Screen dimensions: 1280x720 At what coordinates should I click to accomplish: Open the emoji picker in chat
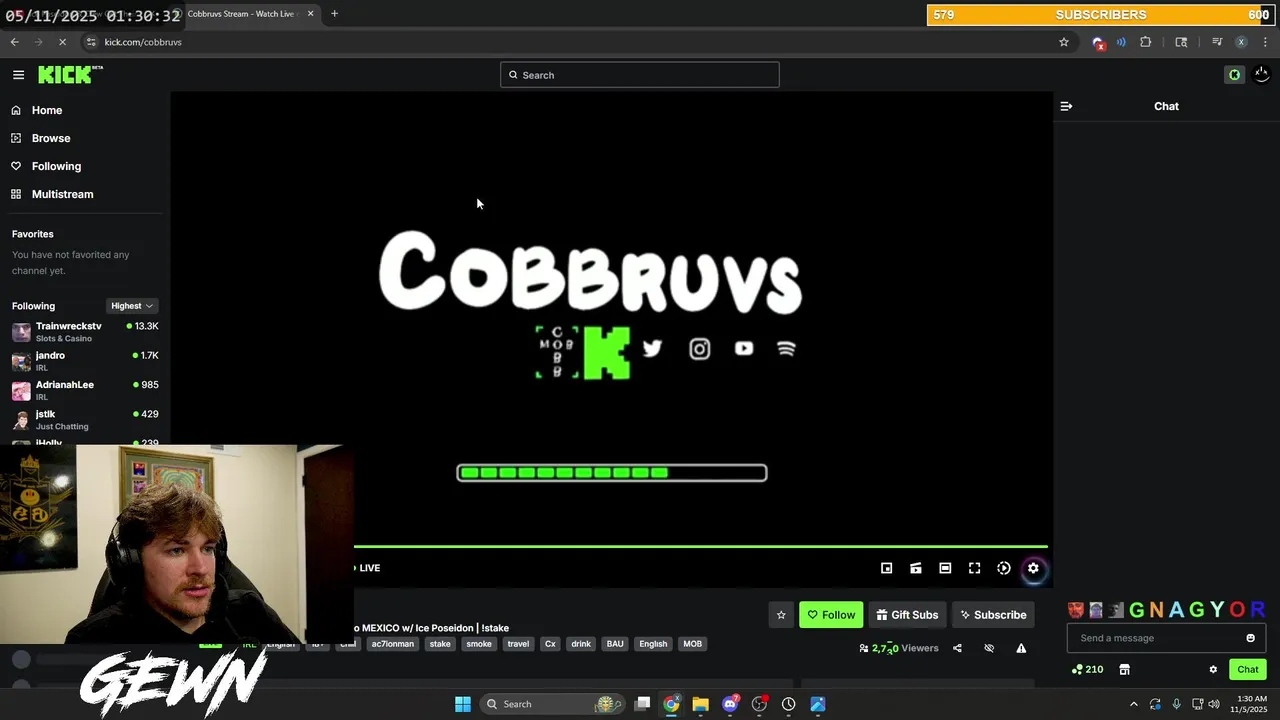pos(1250,638)
